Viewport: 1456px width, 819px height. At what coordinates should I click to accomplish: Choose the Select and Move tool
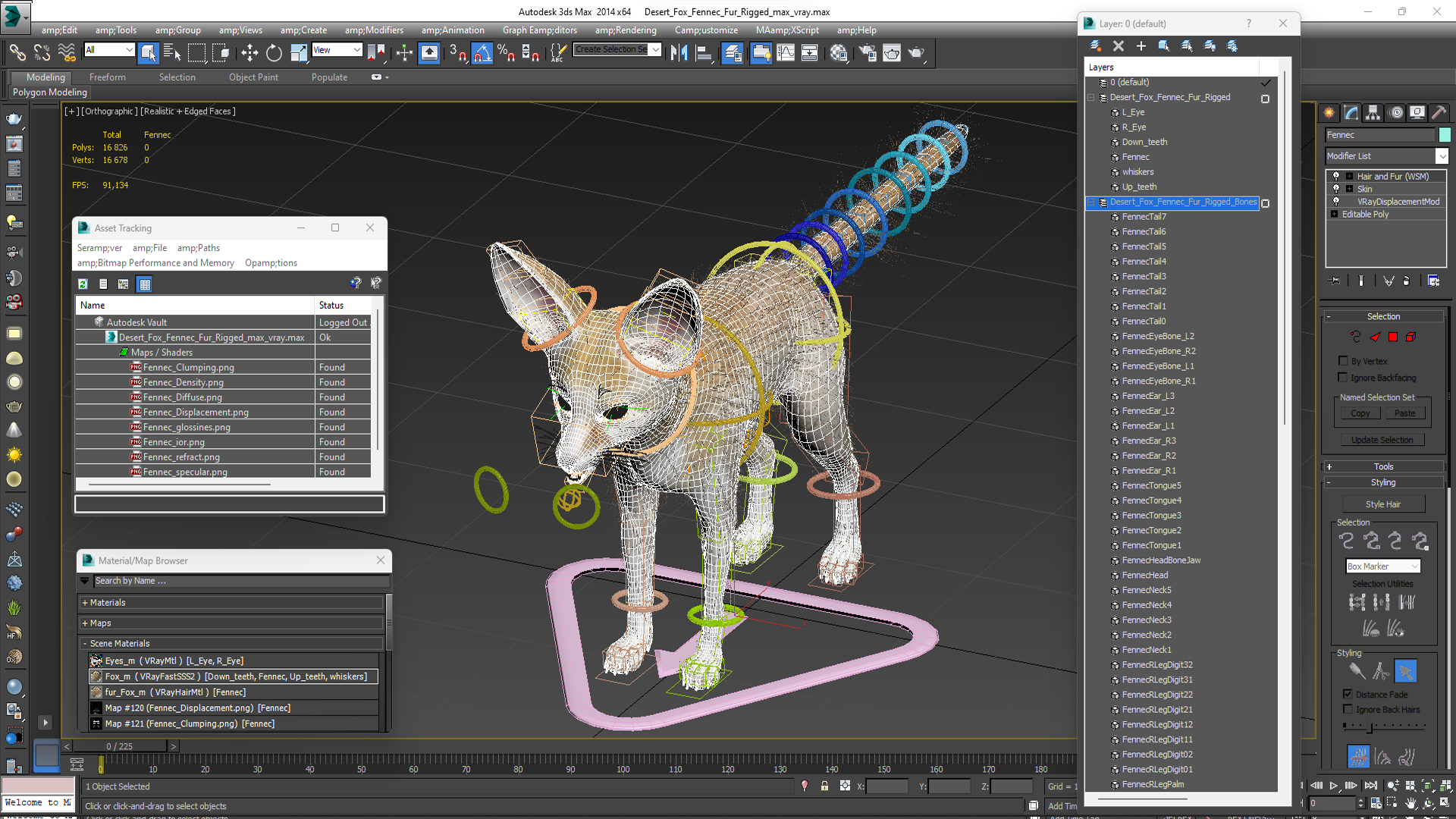tap(249, 52)
